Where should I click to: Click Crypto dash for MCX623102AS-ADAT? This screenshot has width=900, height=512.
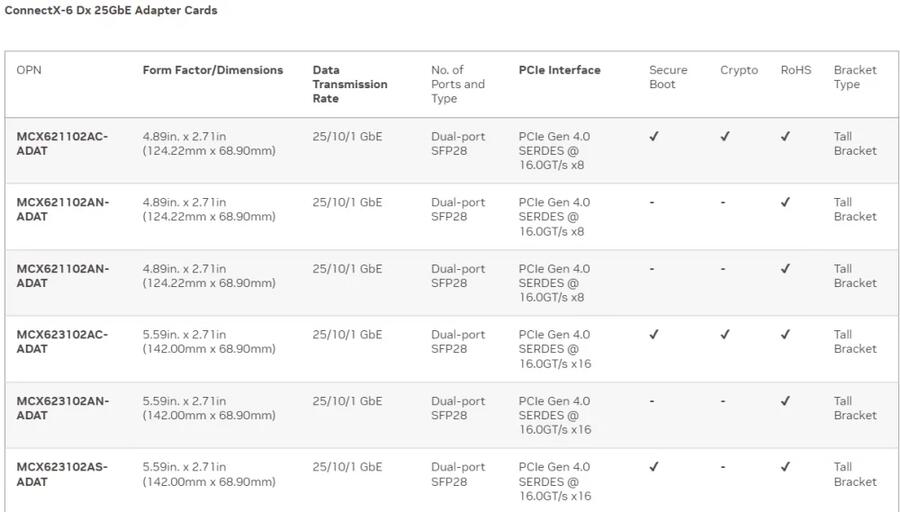(x=723, y=467)
